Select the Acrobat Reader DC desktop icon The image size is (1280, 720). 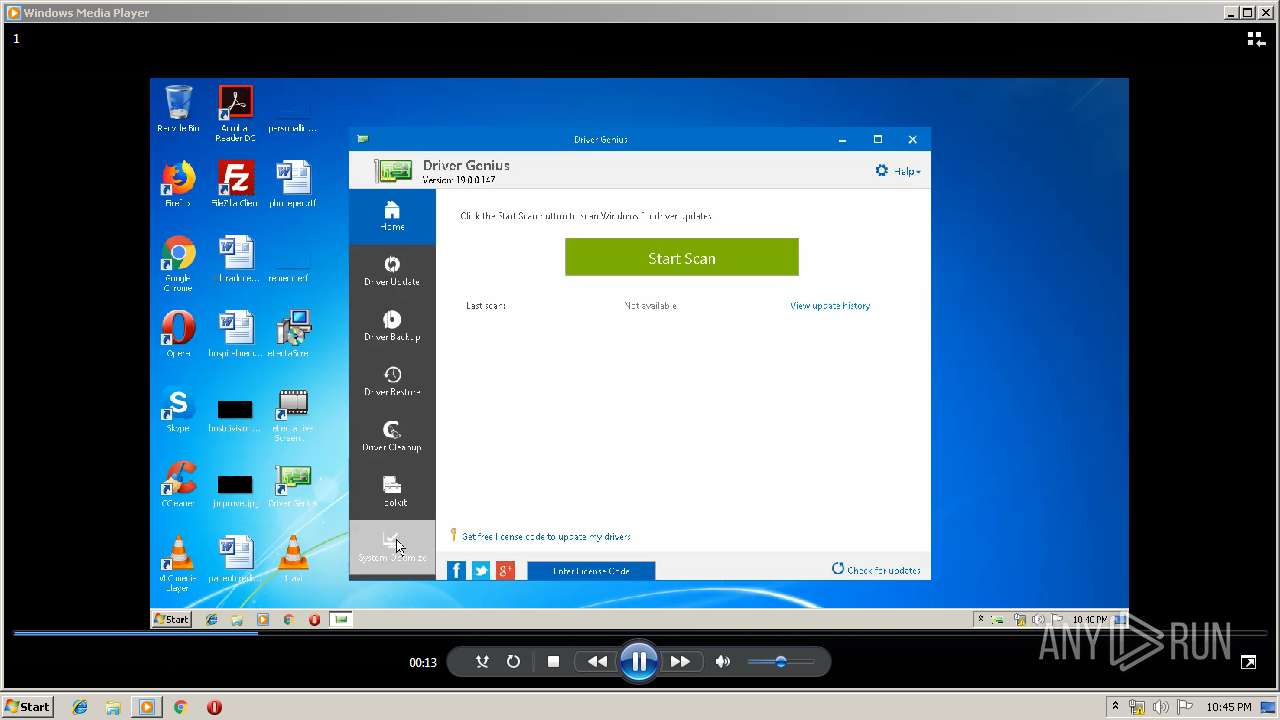tap(235, 113)
